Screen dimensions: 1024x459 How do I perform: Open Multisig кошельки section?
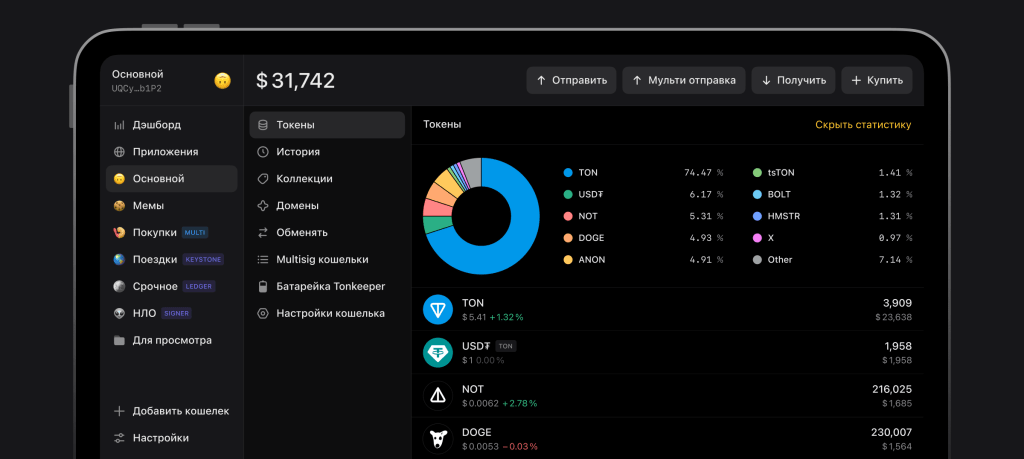[327, 259]
